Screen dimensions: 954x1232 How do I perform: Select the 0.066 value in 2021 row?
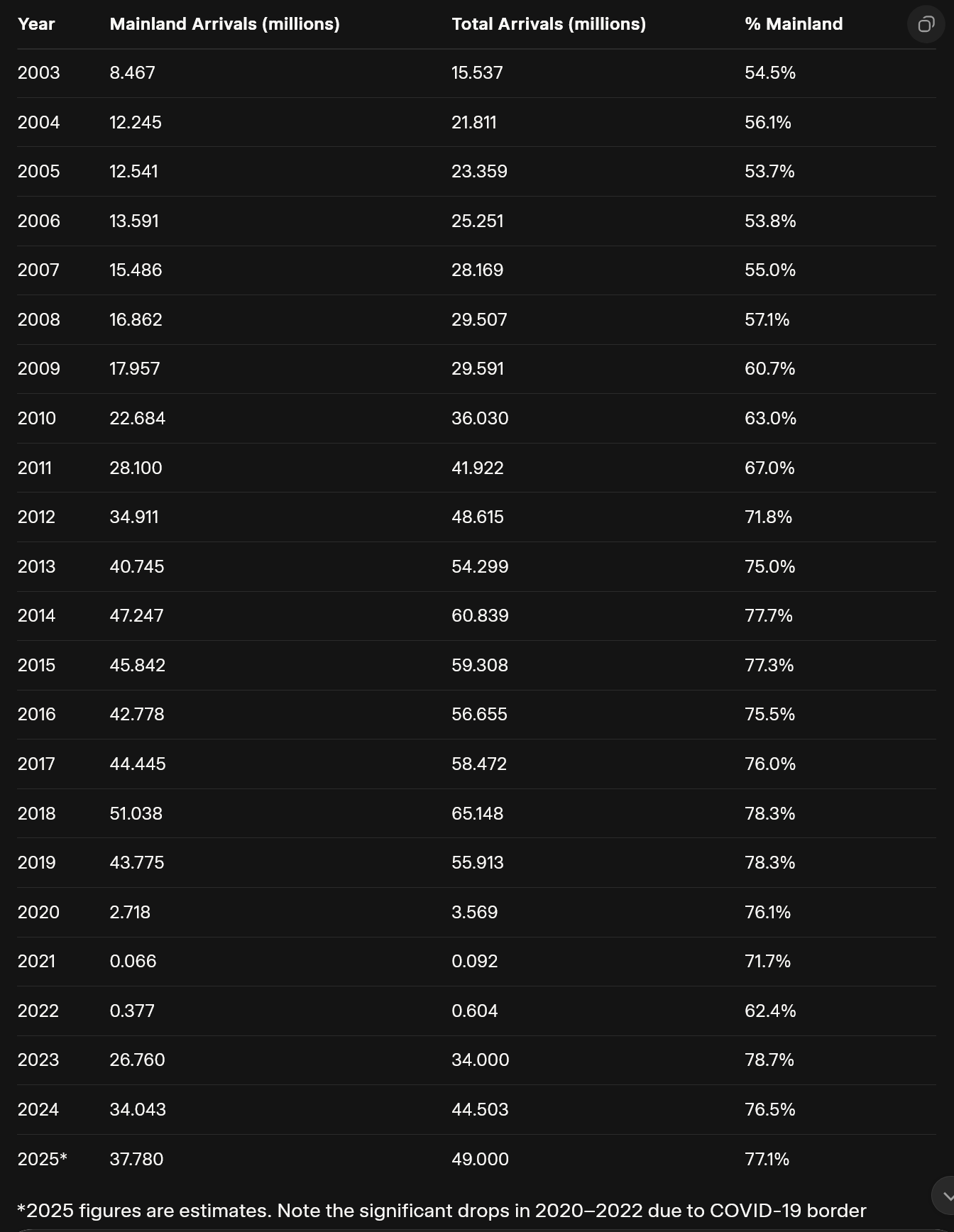[x=133, y=962]
